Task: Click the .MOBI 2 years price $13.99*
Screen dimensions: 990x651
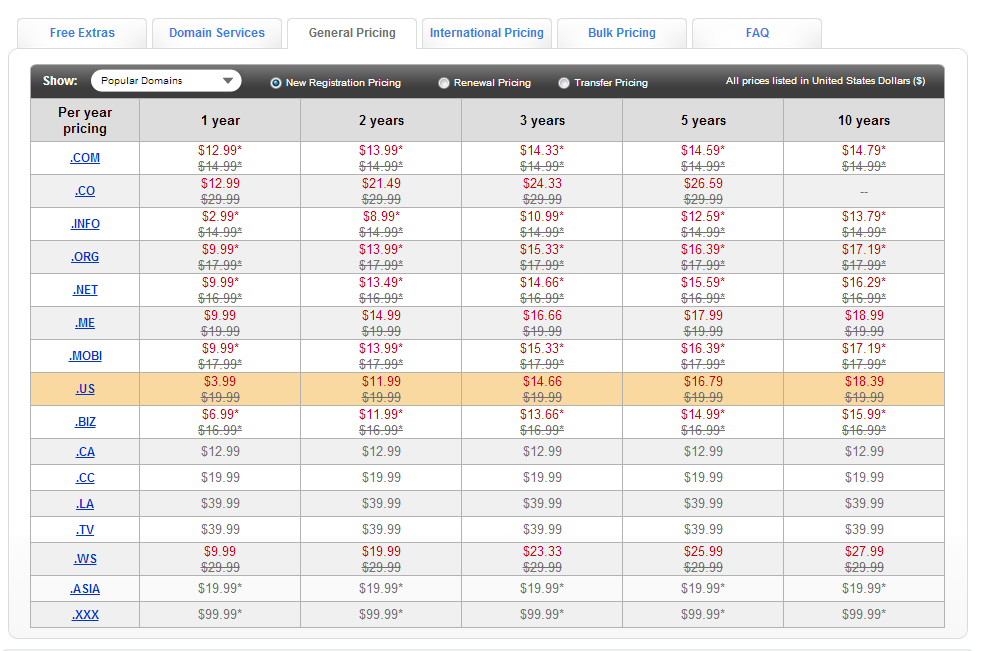Action: [381, 348]
